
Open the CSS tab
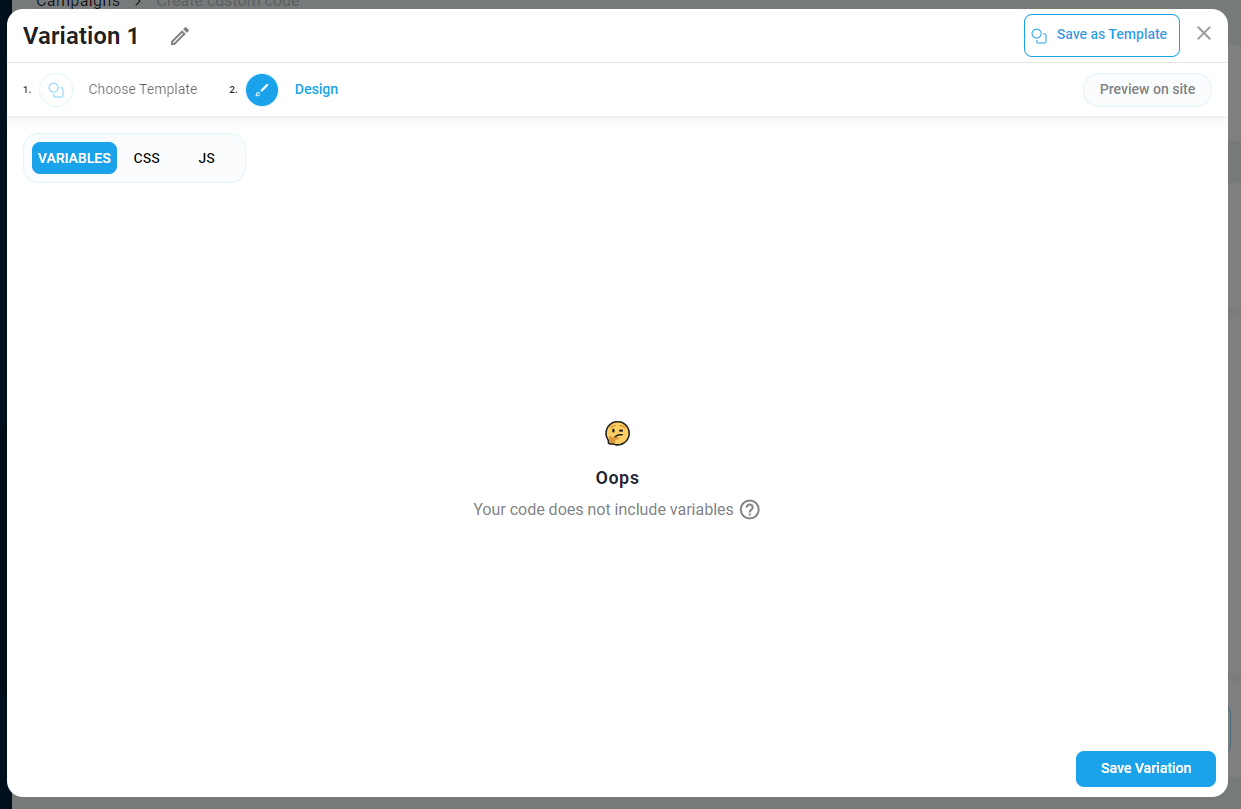(x=147, y=158)
